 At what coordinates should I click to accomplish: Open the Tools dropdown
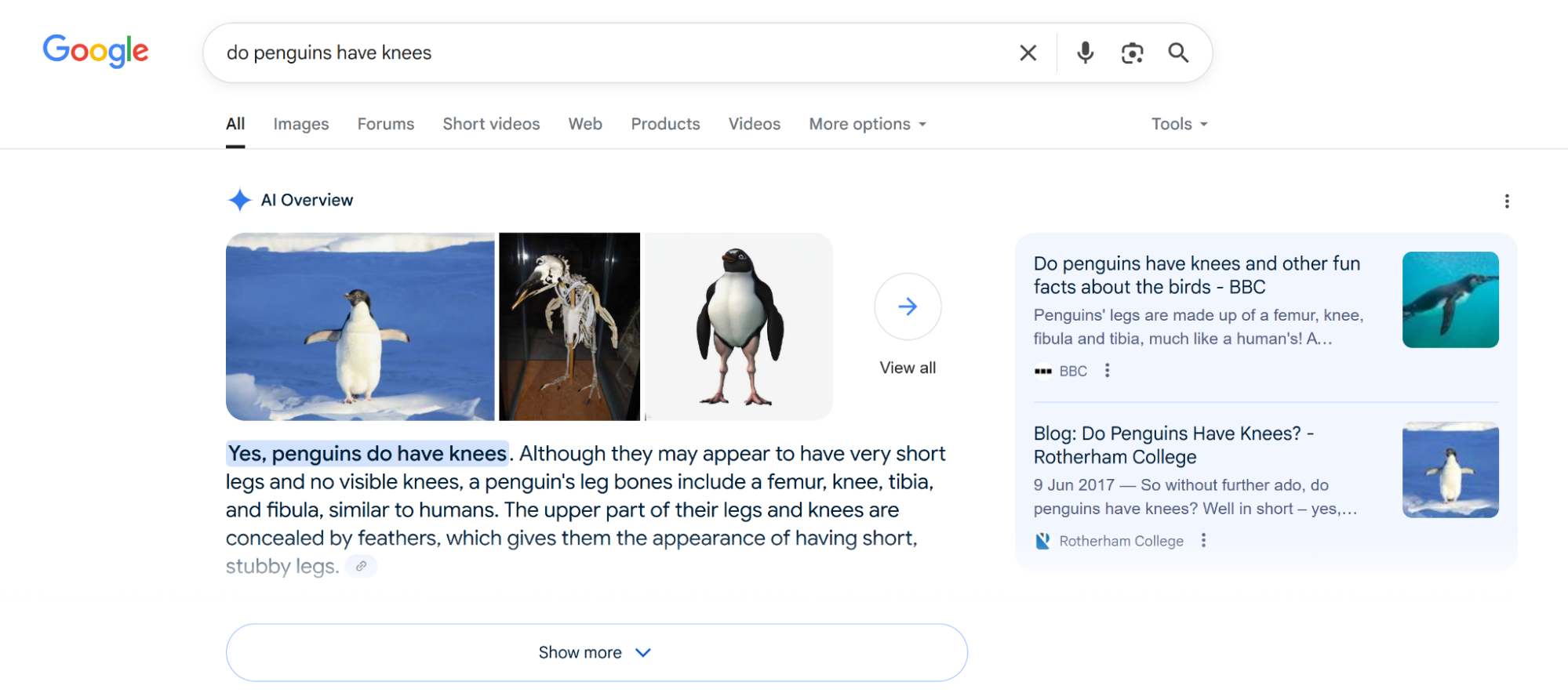click(x=1179, y=124)
